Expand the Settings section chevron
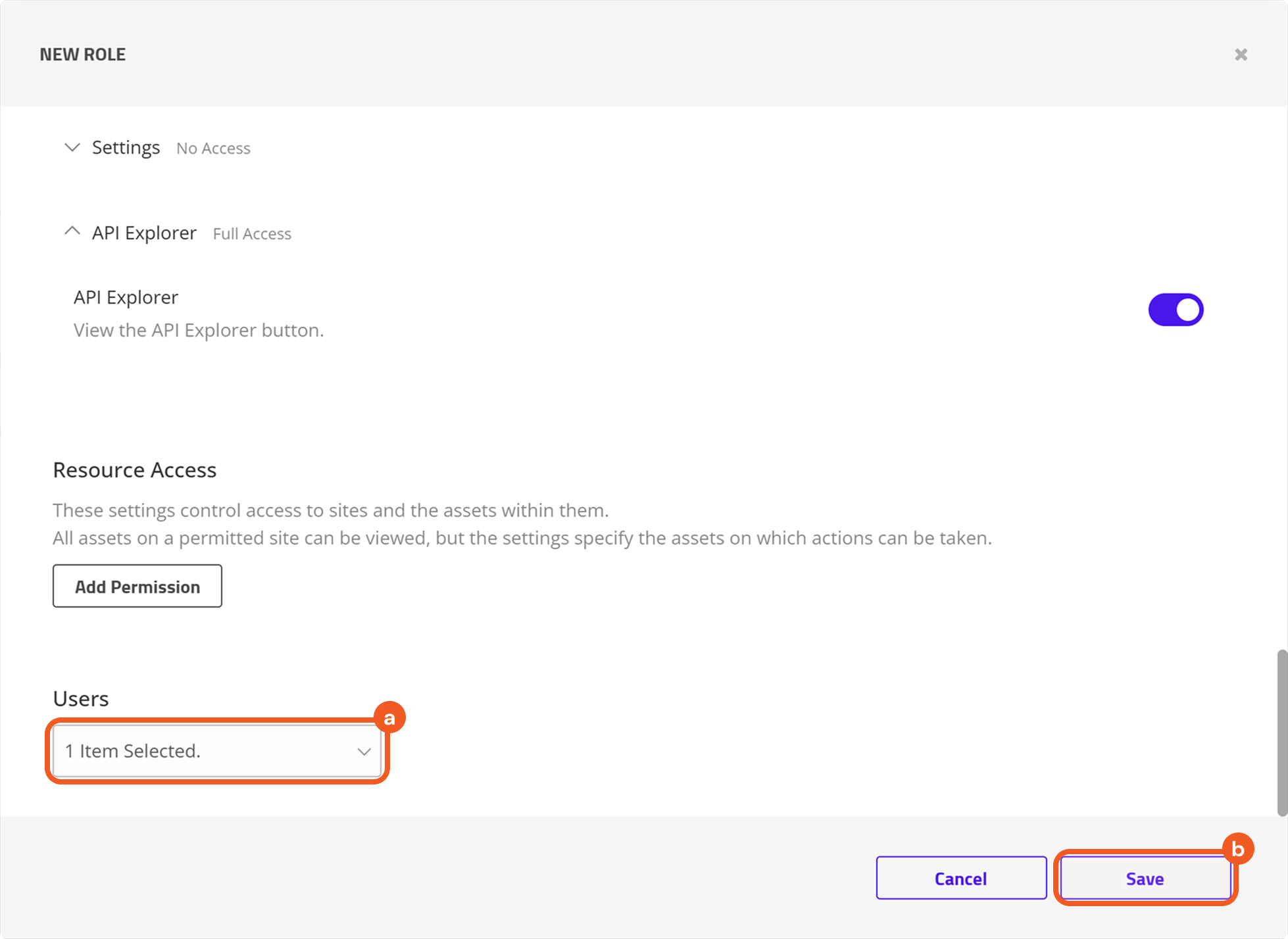The image size is (1288, 939). [72, 147]
